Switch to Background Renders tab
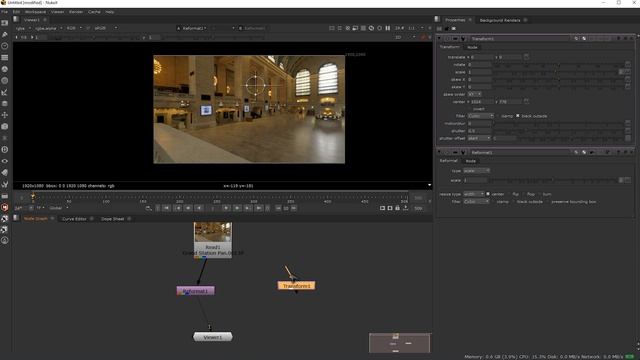This screenshot has width=640, height=360. [x=500, y=20]
